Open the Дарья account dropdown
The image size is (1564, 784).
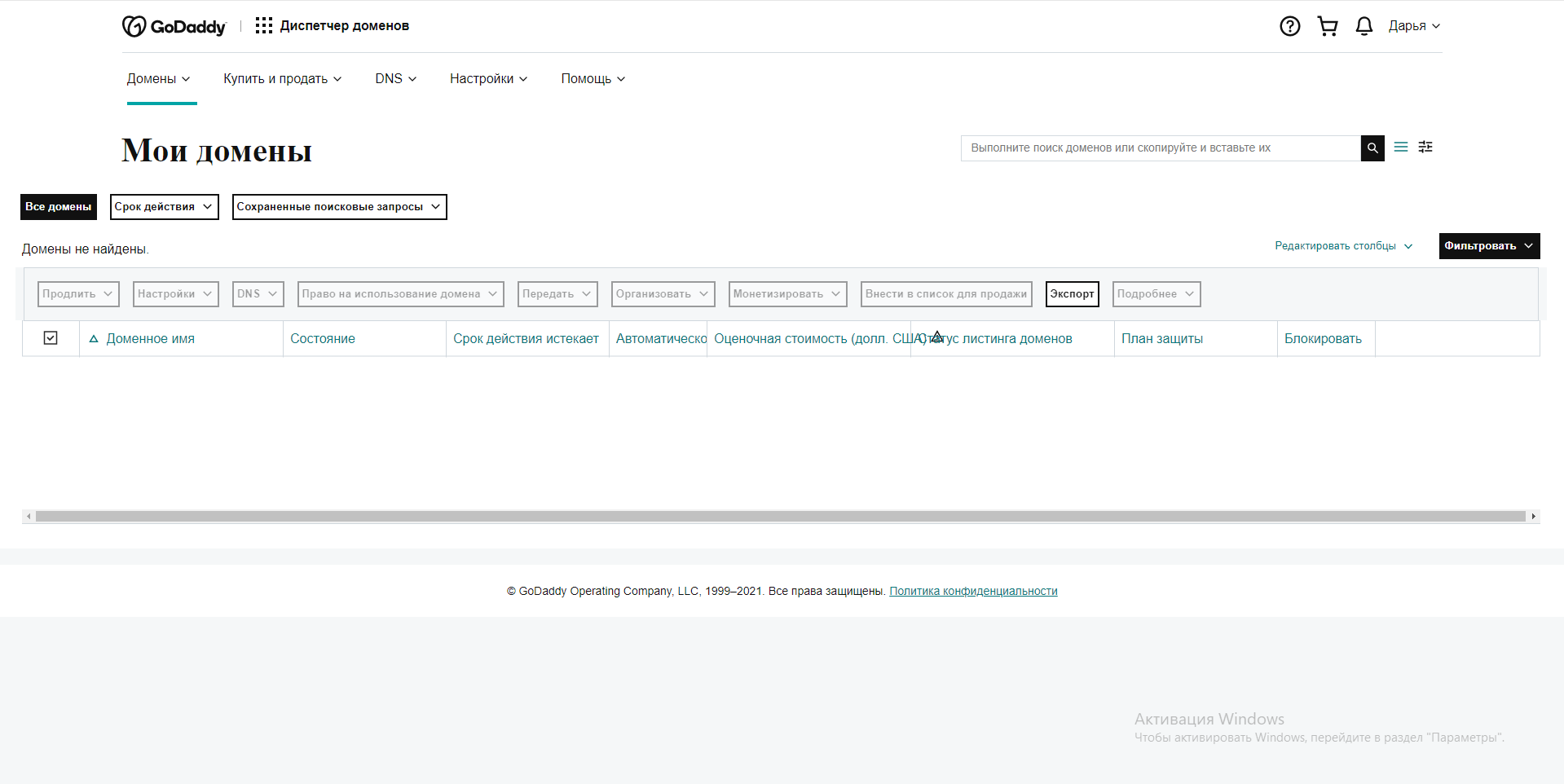(1414, 26)
